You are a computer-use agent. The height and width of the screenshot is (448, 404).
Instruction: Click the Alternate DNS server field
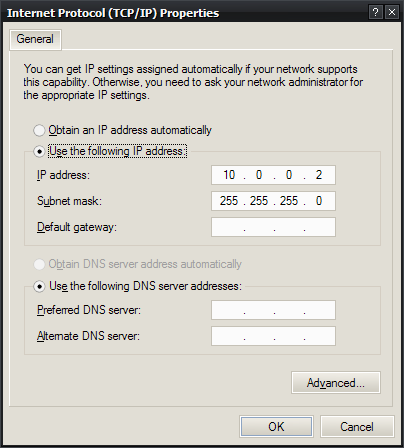273,336
